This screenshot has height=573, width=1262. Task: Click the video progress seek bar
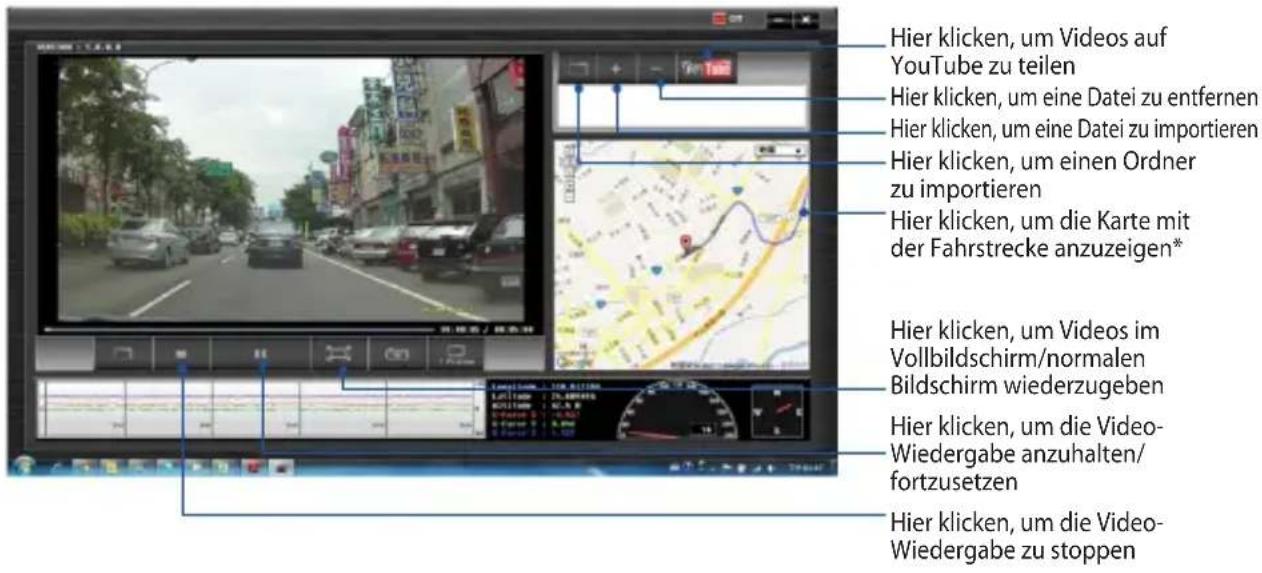pyautogui.click(x=237, y=328)
